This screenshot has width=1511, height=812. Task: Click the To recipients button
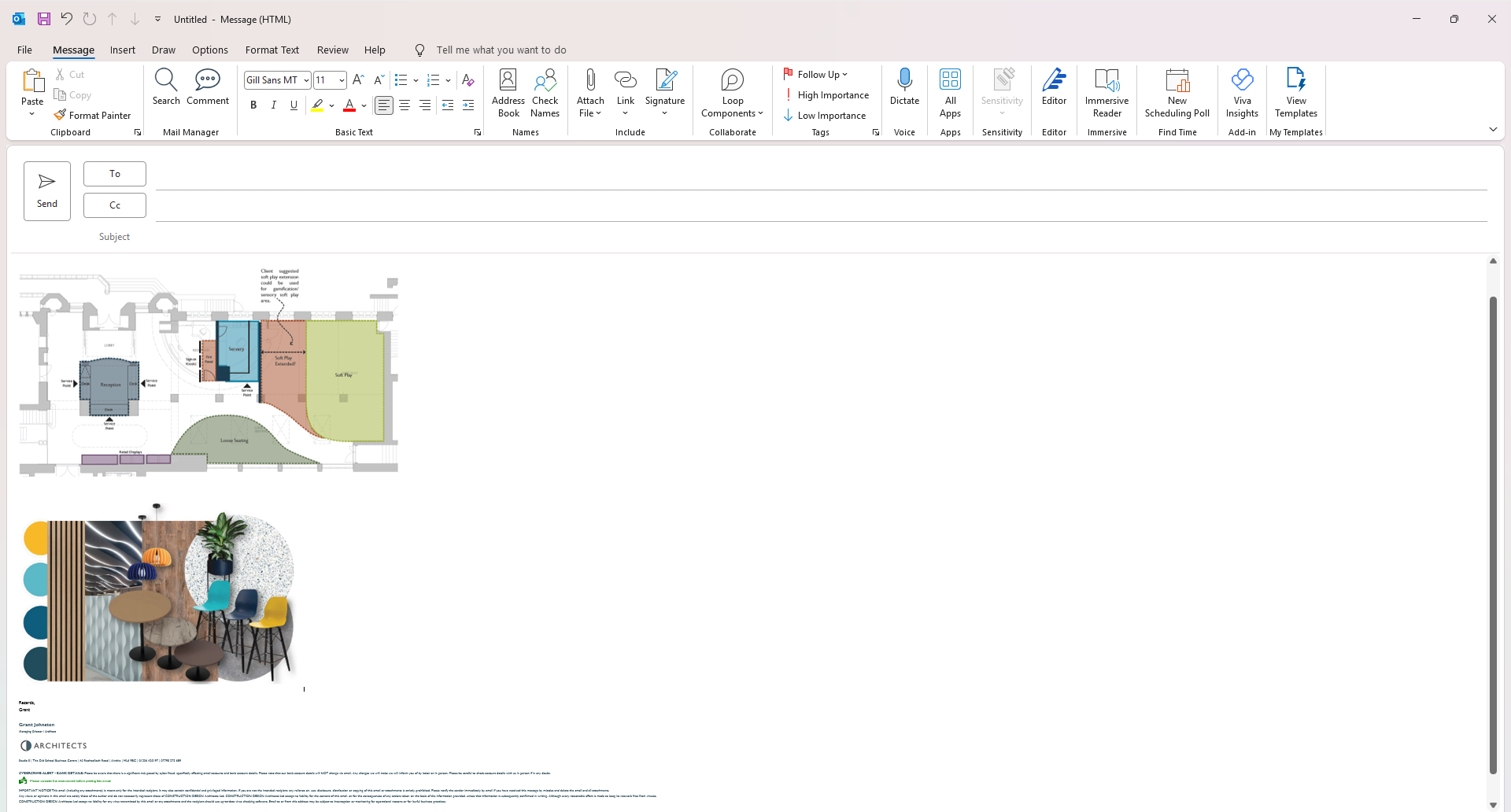115,174
